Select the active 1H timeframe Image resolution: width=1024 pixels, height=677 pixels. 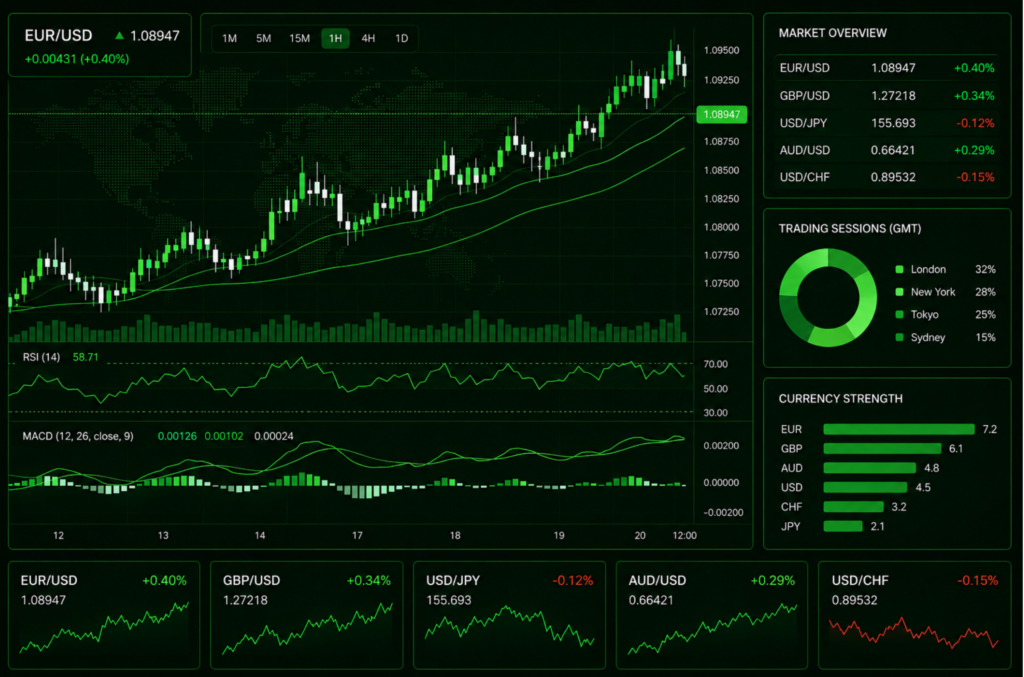point(335,39)
